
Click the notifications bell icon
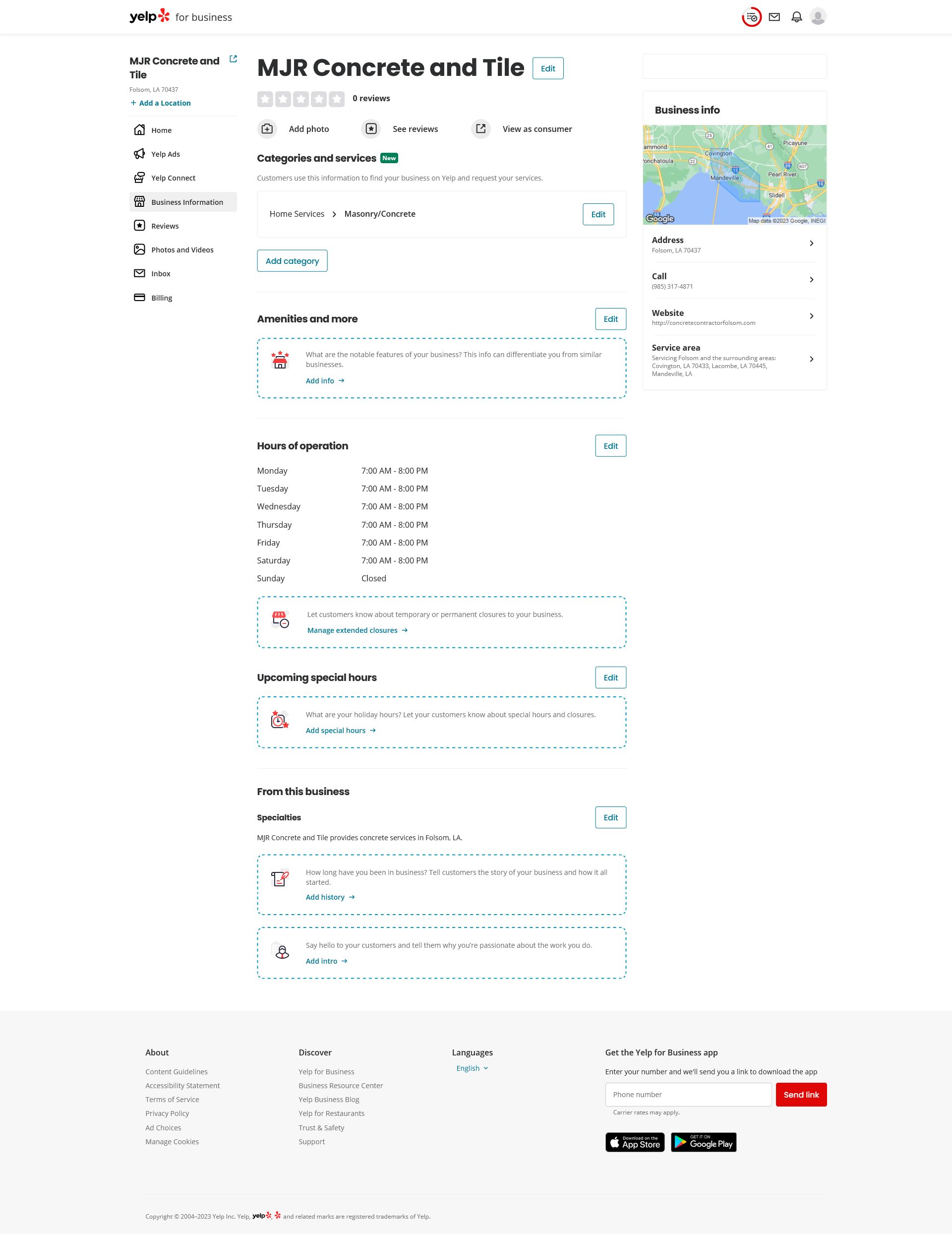(x=796, y=17)
